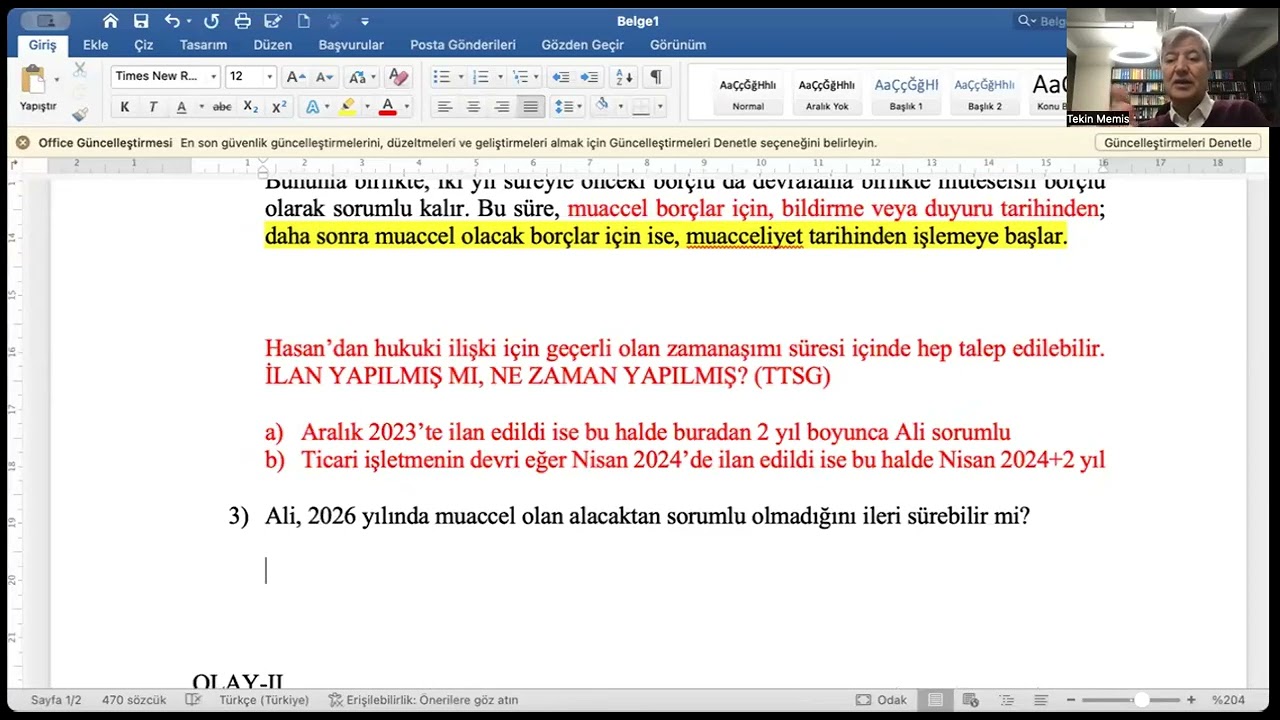
Task: Apply the Normal style
Action: click(x=748, y=94)
